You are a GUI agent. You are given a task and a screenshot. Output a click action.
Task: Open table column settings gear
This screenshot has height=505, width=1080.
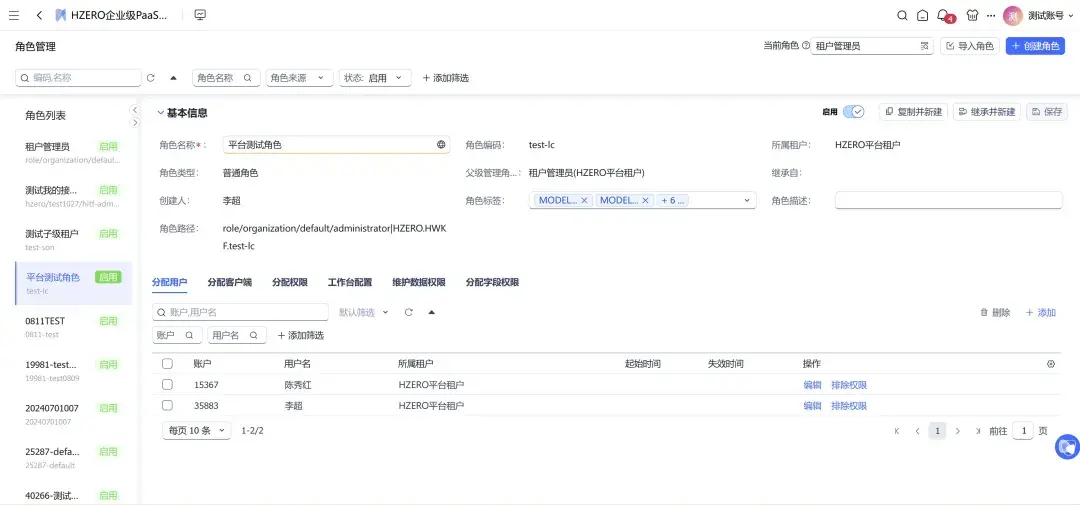1051,364
